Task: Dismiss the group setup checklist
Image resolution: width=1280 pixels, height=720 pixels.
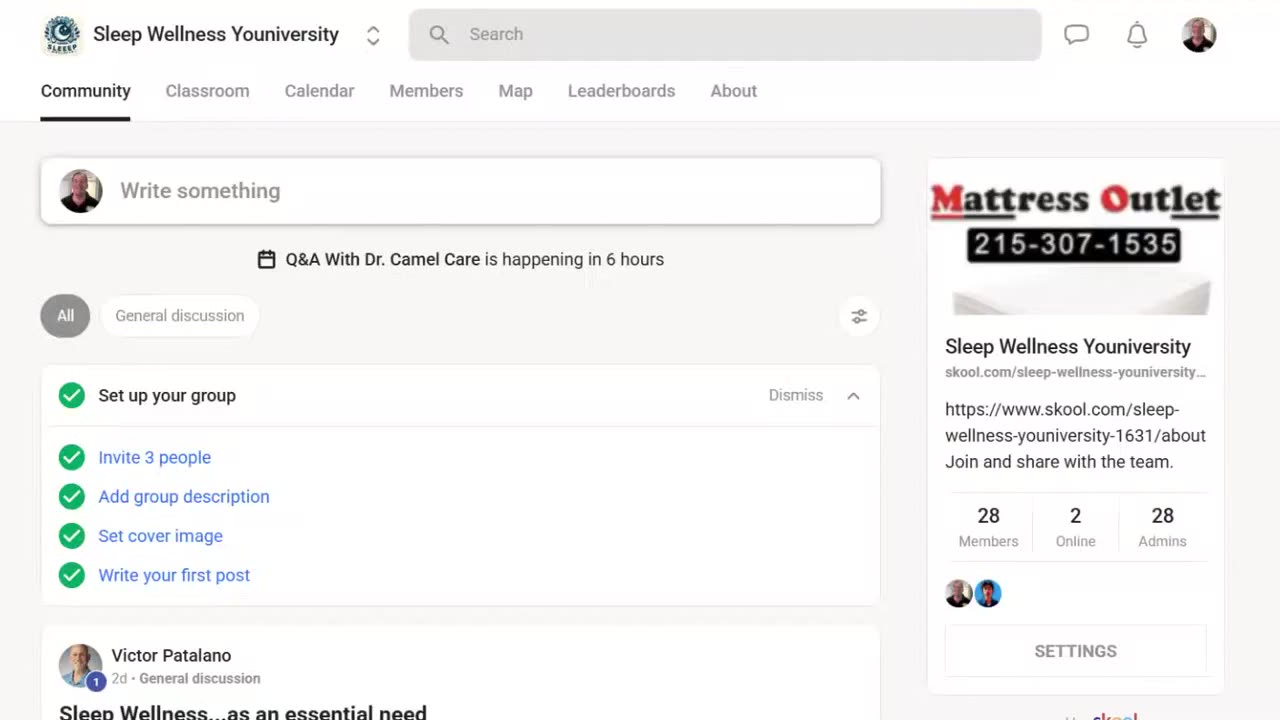Action: (795, 396)
